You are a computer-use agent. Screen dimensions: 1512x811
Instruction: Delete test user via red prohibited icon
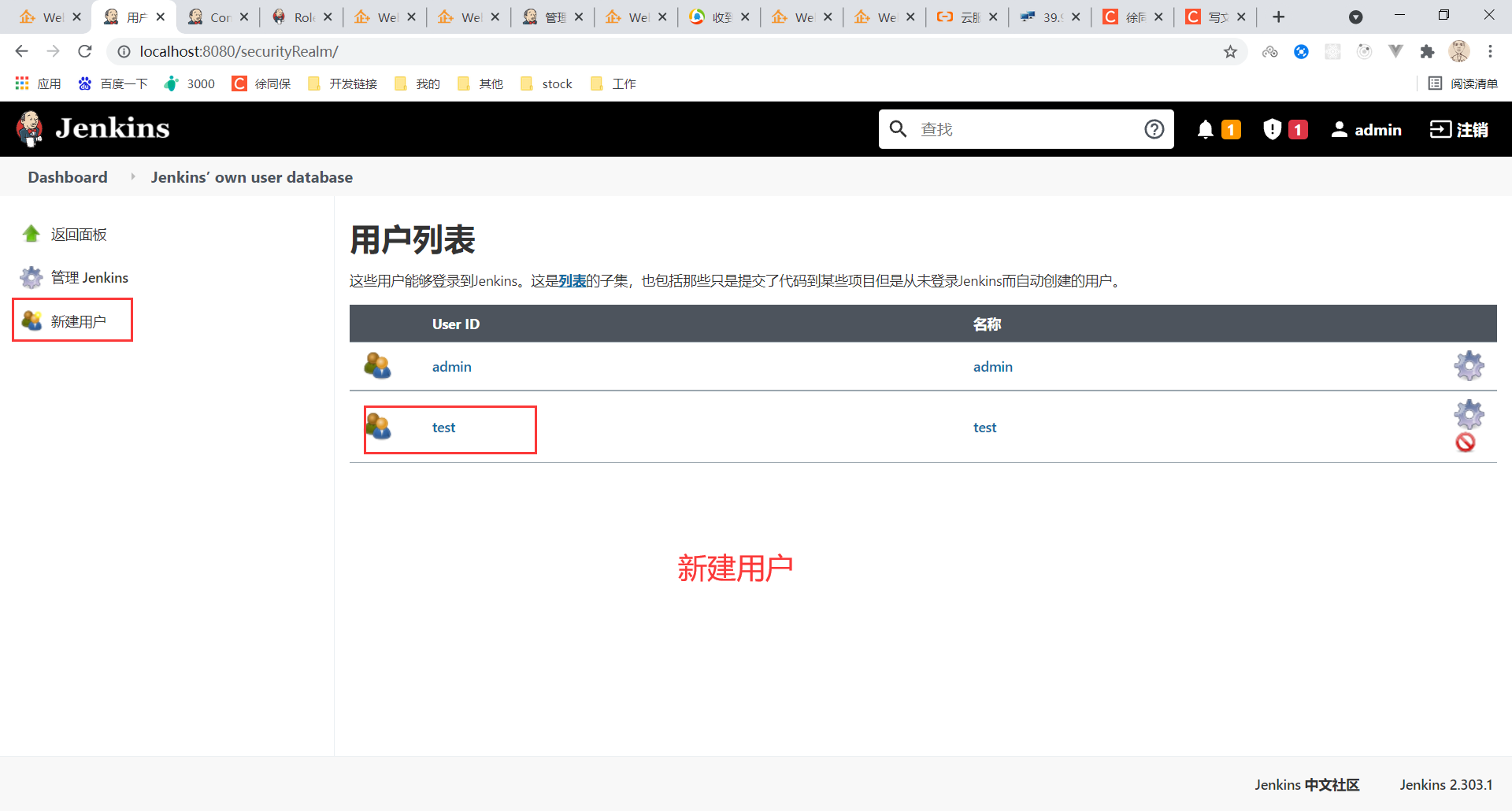point(1466,443)
